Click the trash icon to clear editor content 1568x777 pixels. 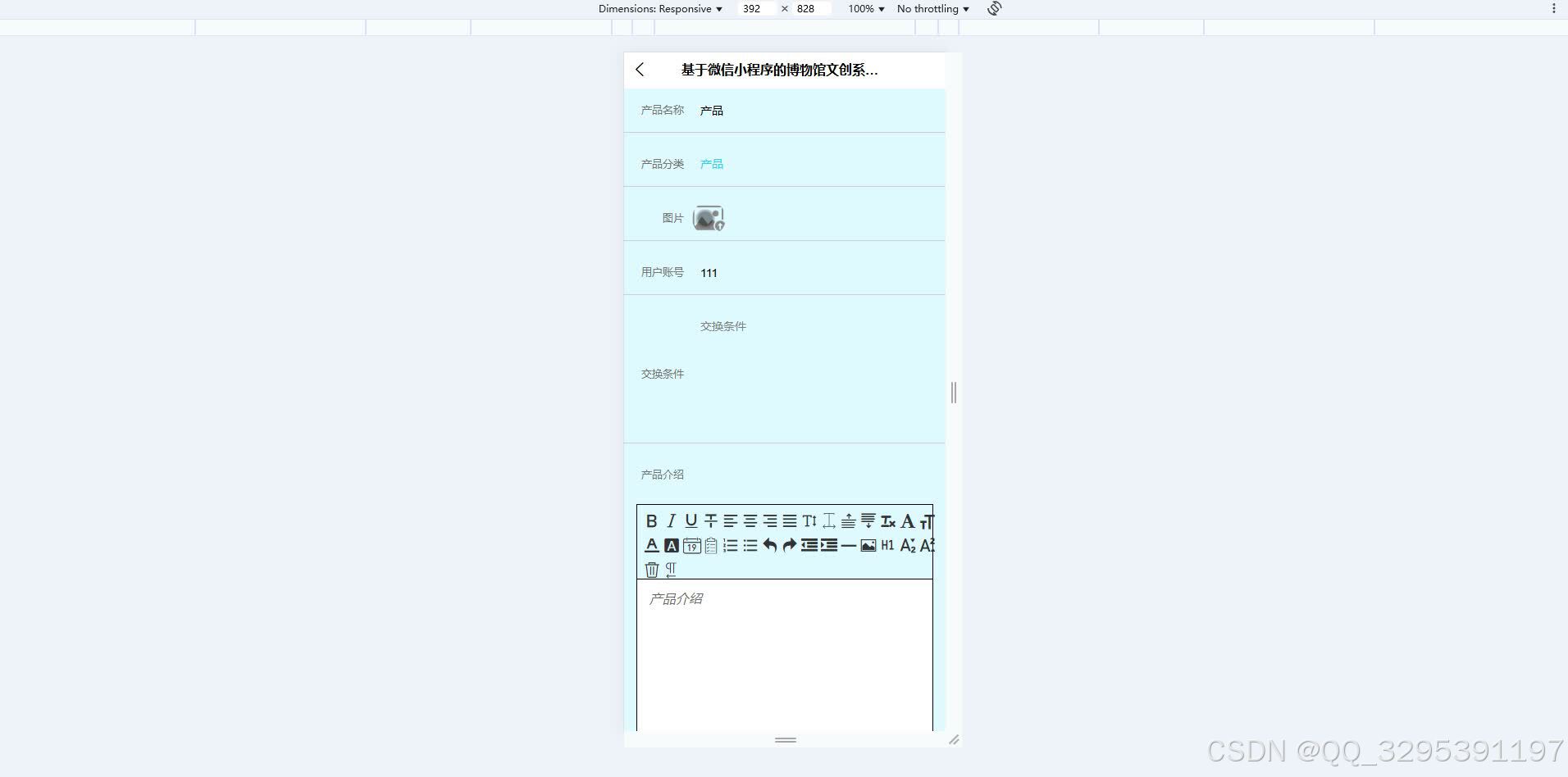click(651, 570)
